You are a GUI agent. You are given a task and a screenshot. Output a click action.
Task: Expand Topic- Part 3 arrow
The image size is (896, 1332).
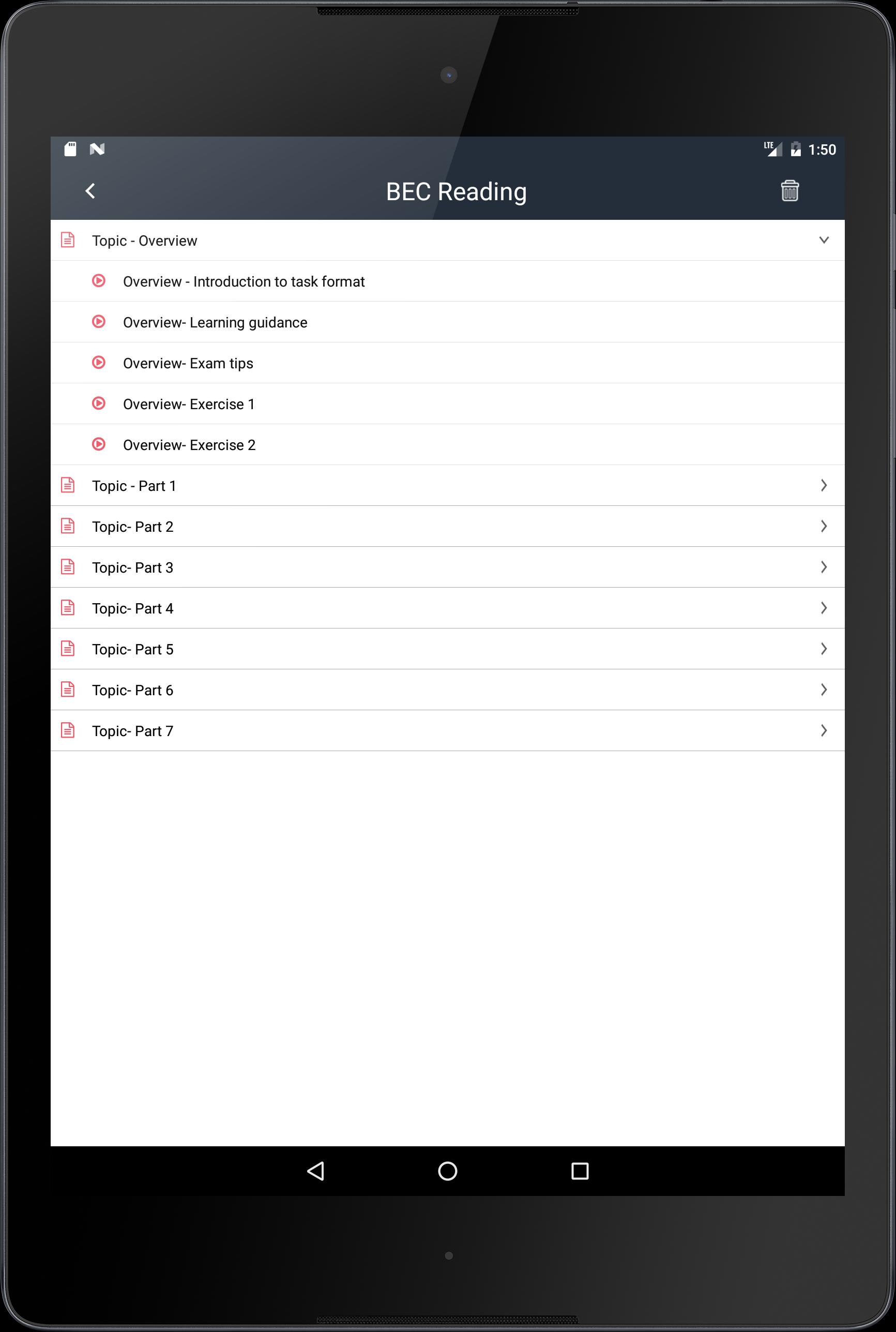click(x=824, y=567)
